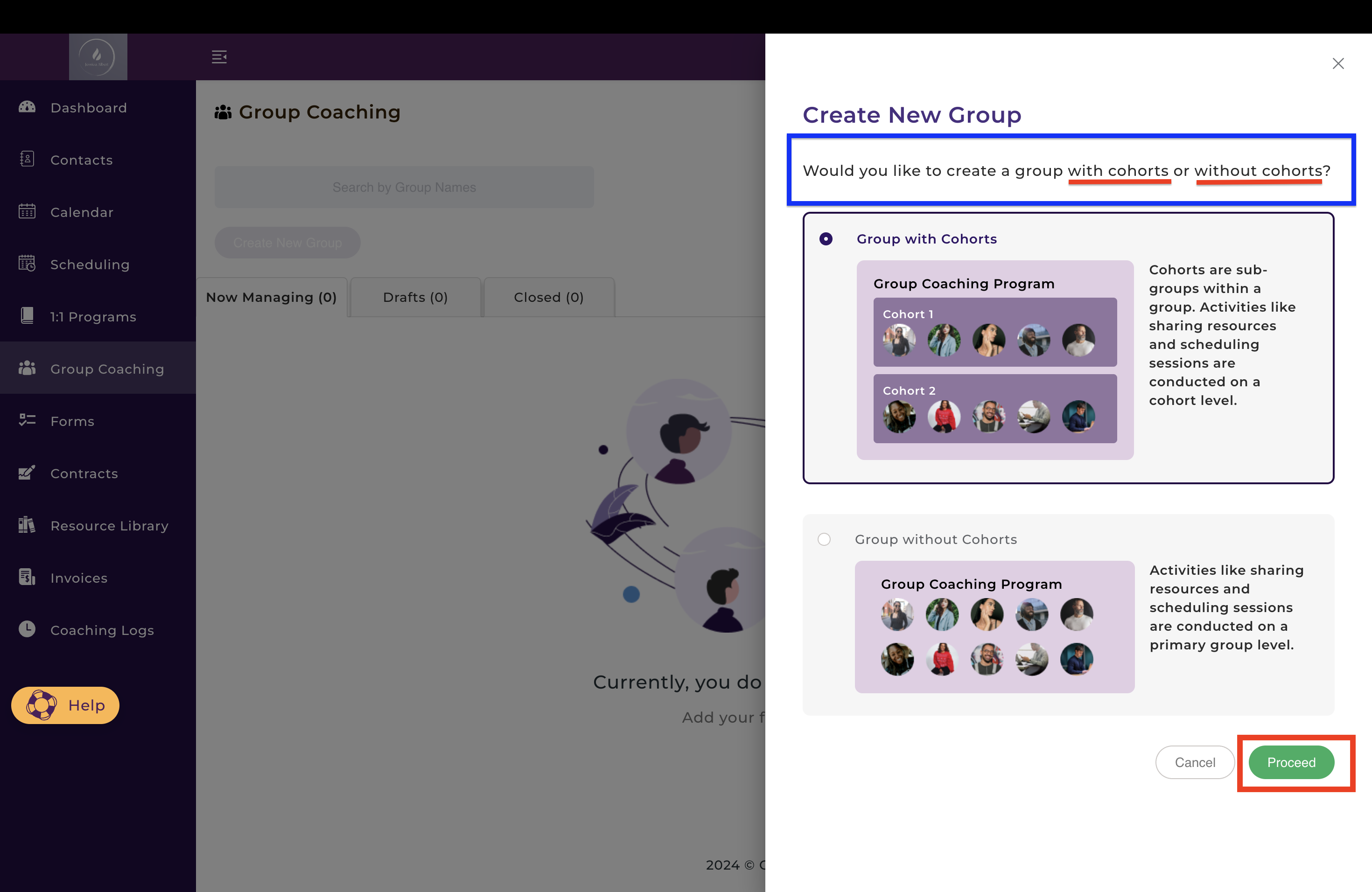
Task: Collapse sidebar with the hamburger menu icon
Action: tap(219, 56)
